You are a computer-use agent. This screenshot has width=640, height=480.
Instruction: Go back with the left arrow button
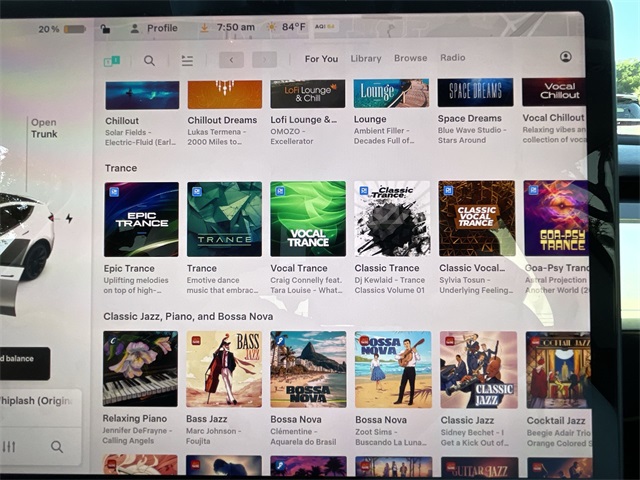tap(231, 60)
